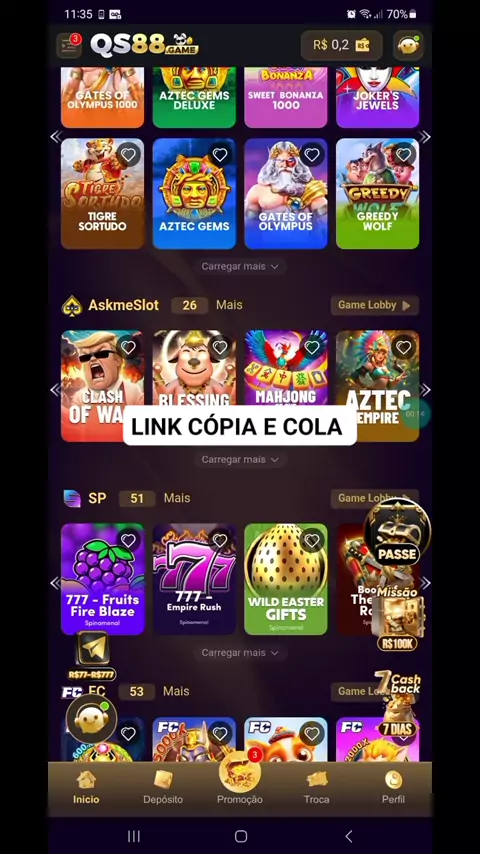Open the PASSE treasure chest icon
The height and width of the screenshot is (854, 480).
pos(397,533)
